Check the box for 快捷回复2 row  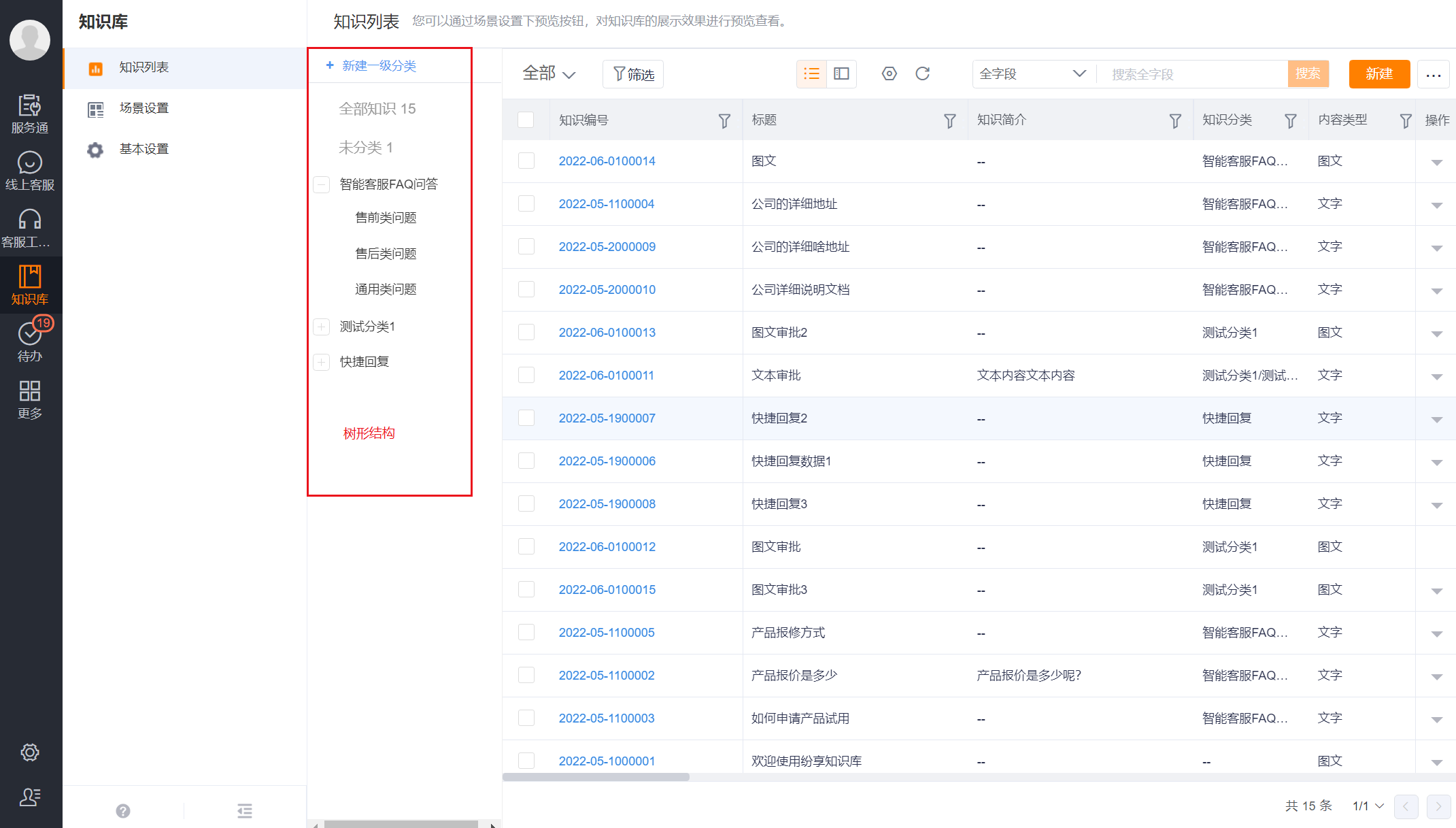526,418
